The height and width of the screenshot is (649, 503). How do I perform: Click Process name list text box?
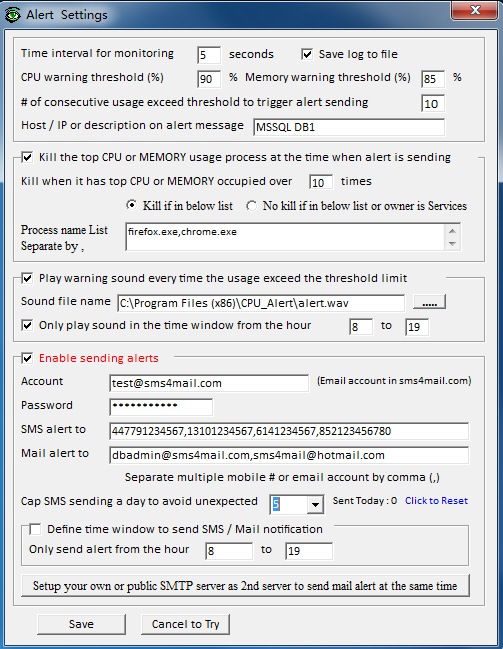[x=285, y=237]
